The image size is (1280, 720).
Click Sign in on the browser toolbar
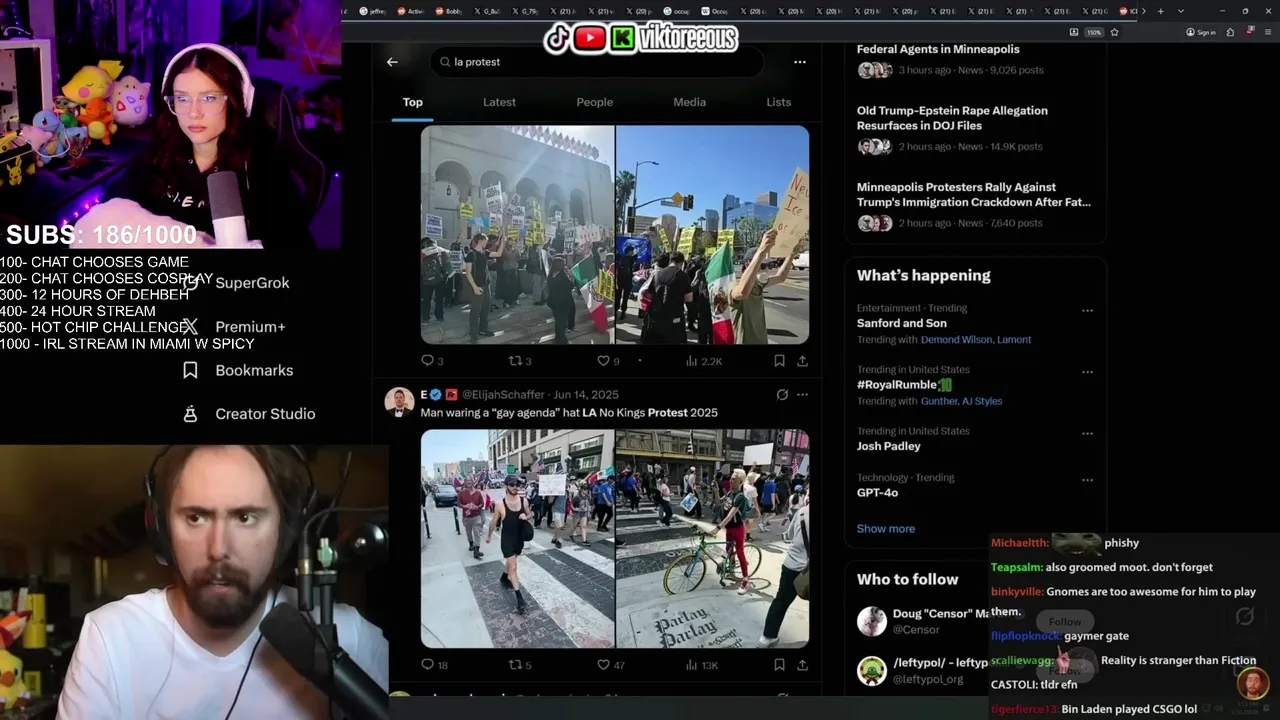tap(1201, 32)
